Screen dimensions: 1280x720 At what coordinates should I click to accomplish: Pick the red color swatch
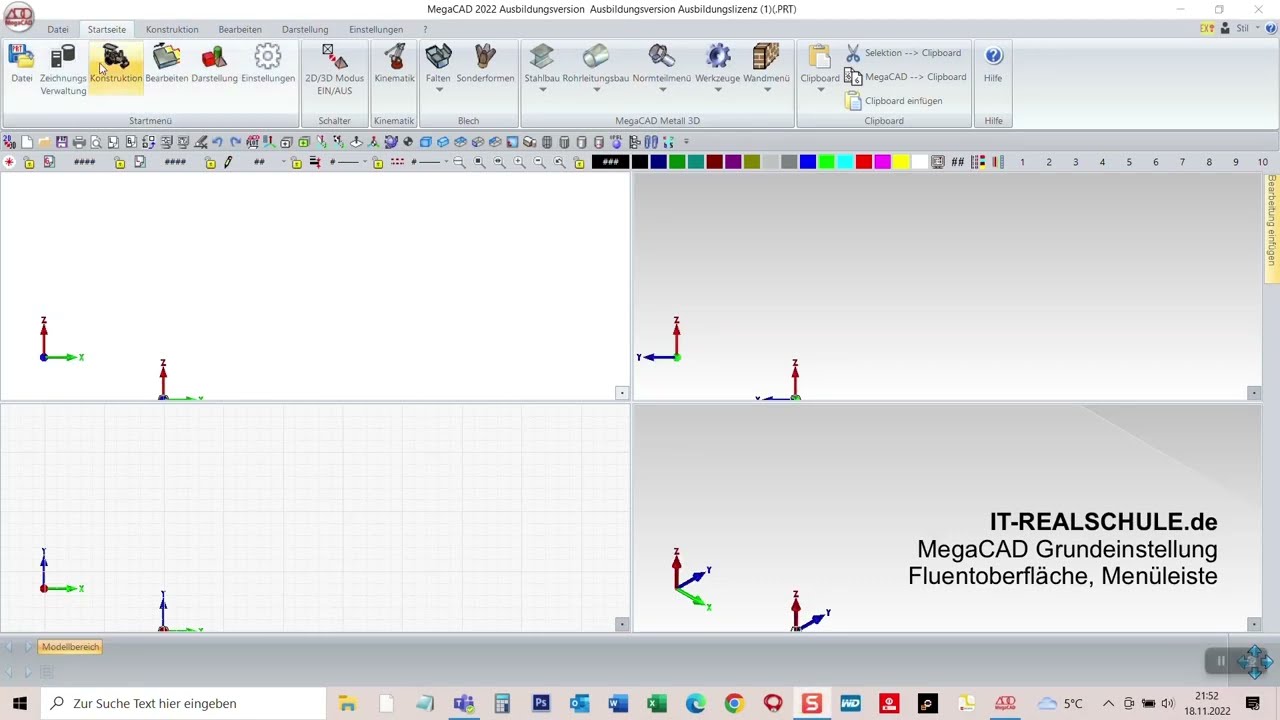[x=864, y=162]
